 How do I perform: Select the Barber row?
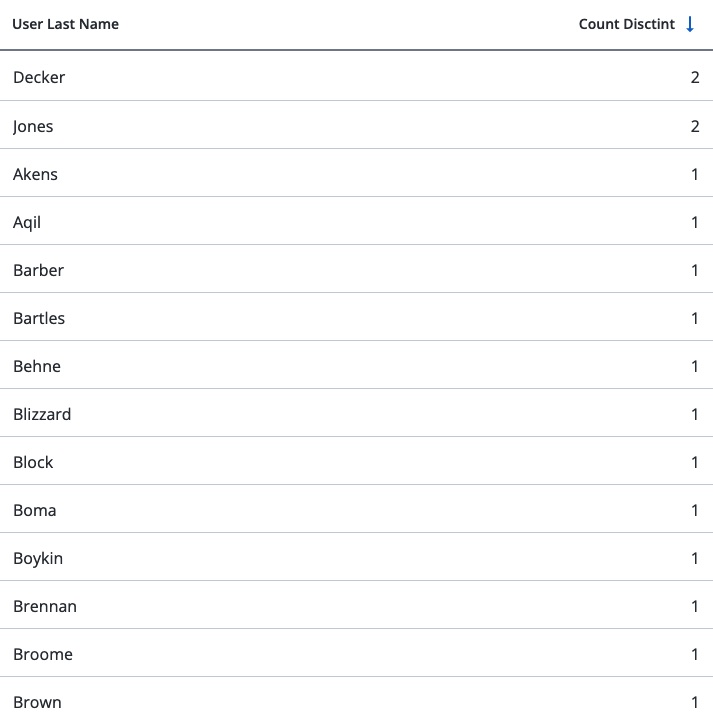(x=356, y=270)
